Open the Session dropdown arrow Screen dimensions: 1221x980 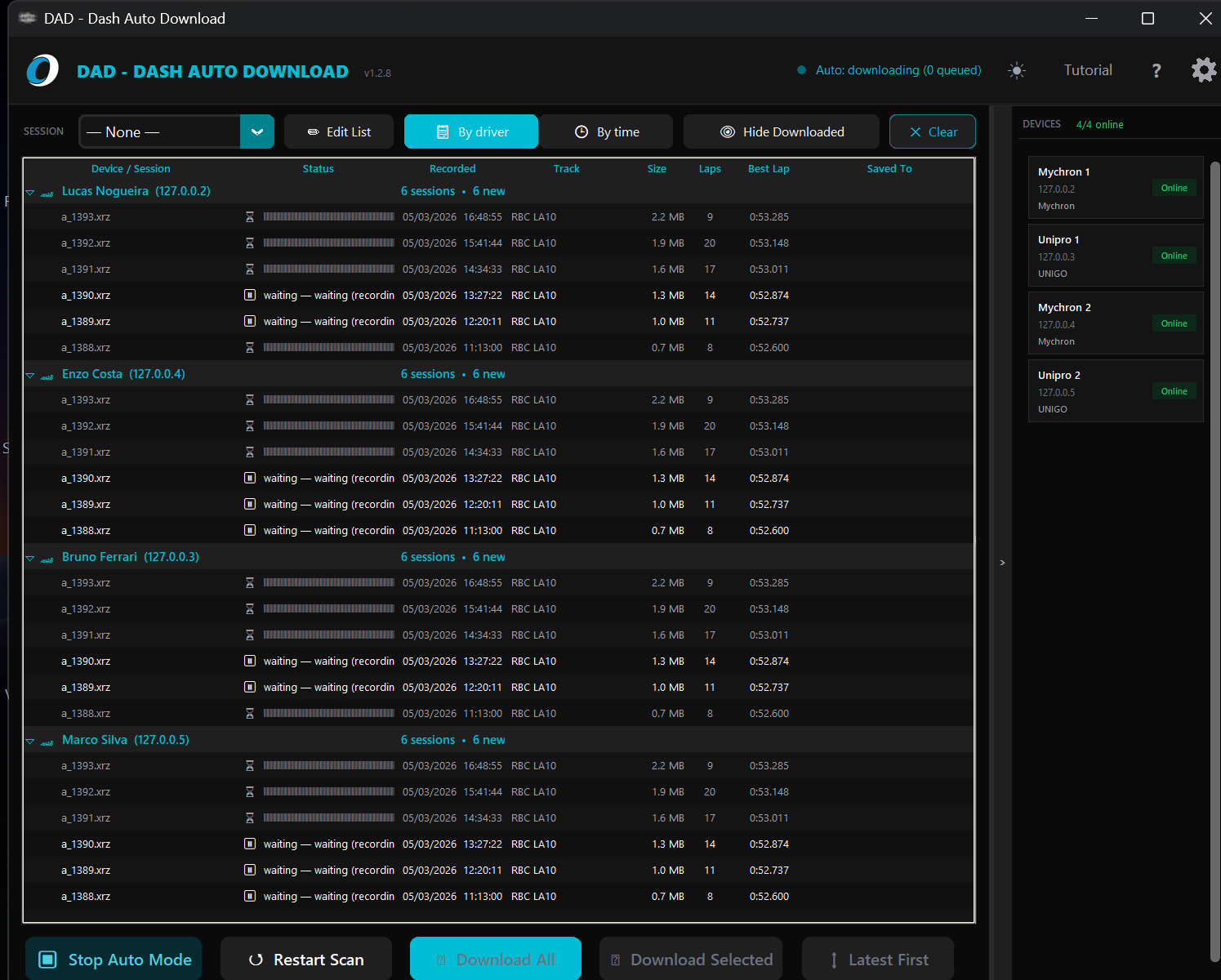257,131
